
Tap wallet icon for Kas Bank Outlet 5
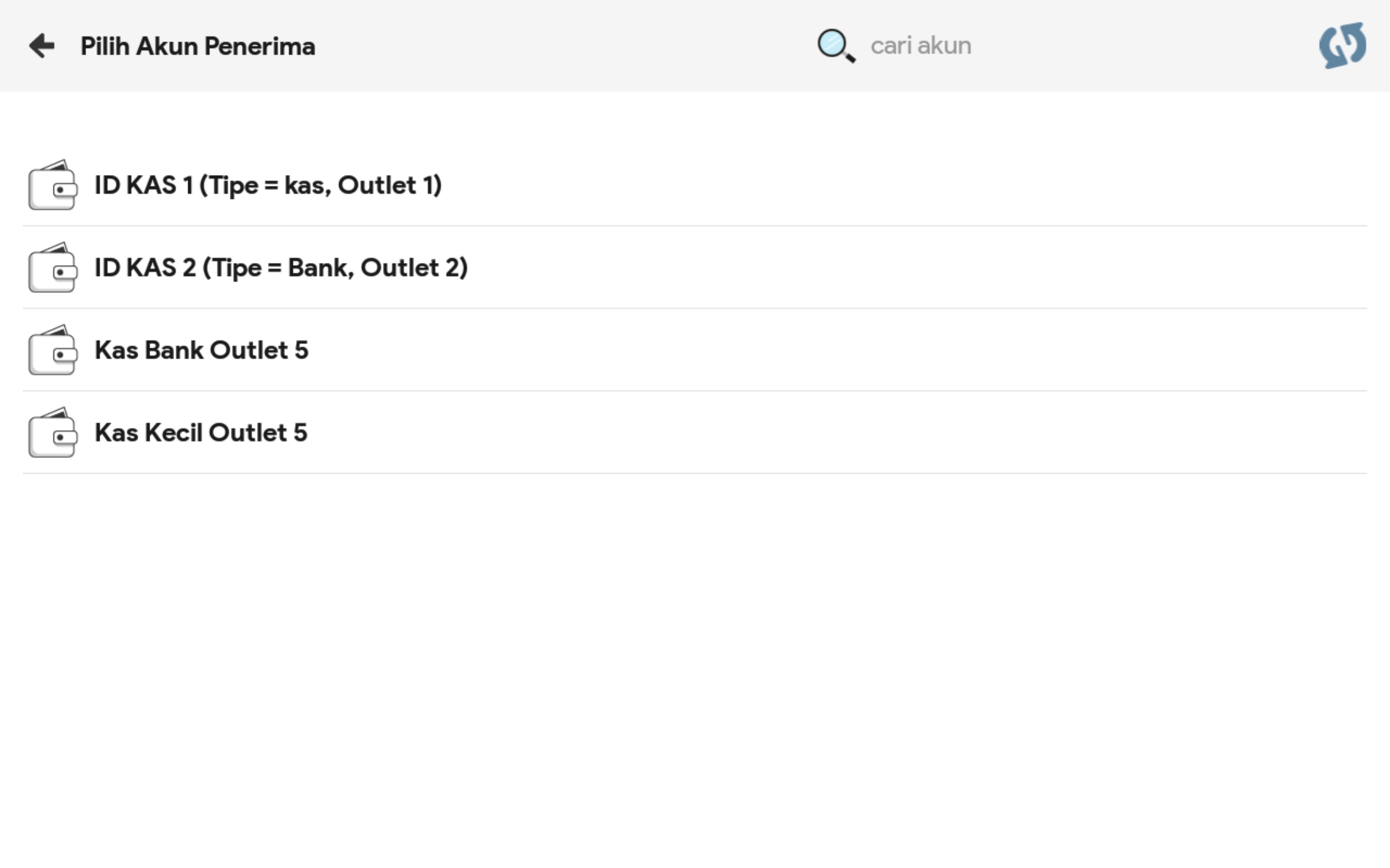[x=52, y=350]
